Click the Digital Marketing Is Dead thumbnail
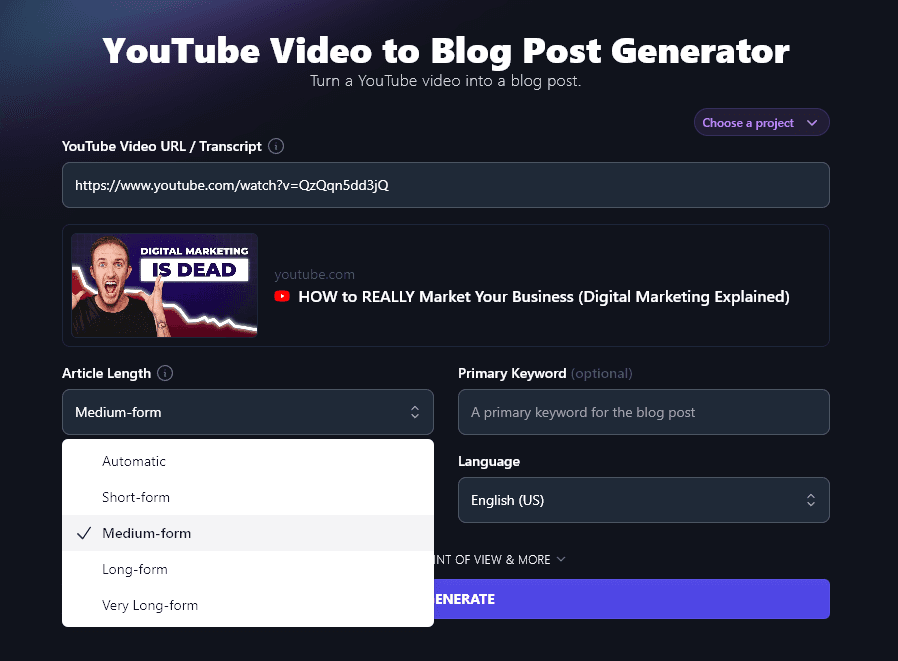898x661 pixels. [x=164, y=285]
